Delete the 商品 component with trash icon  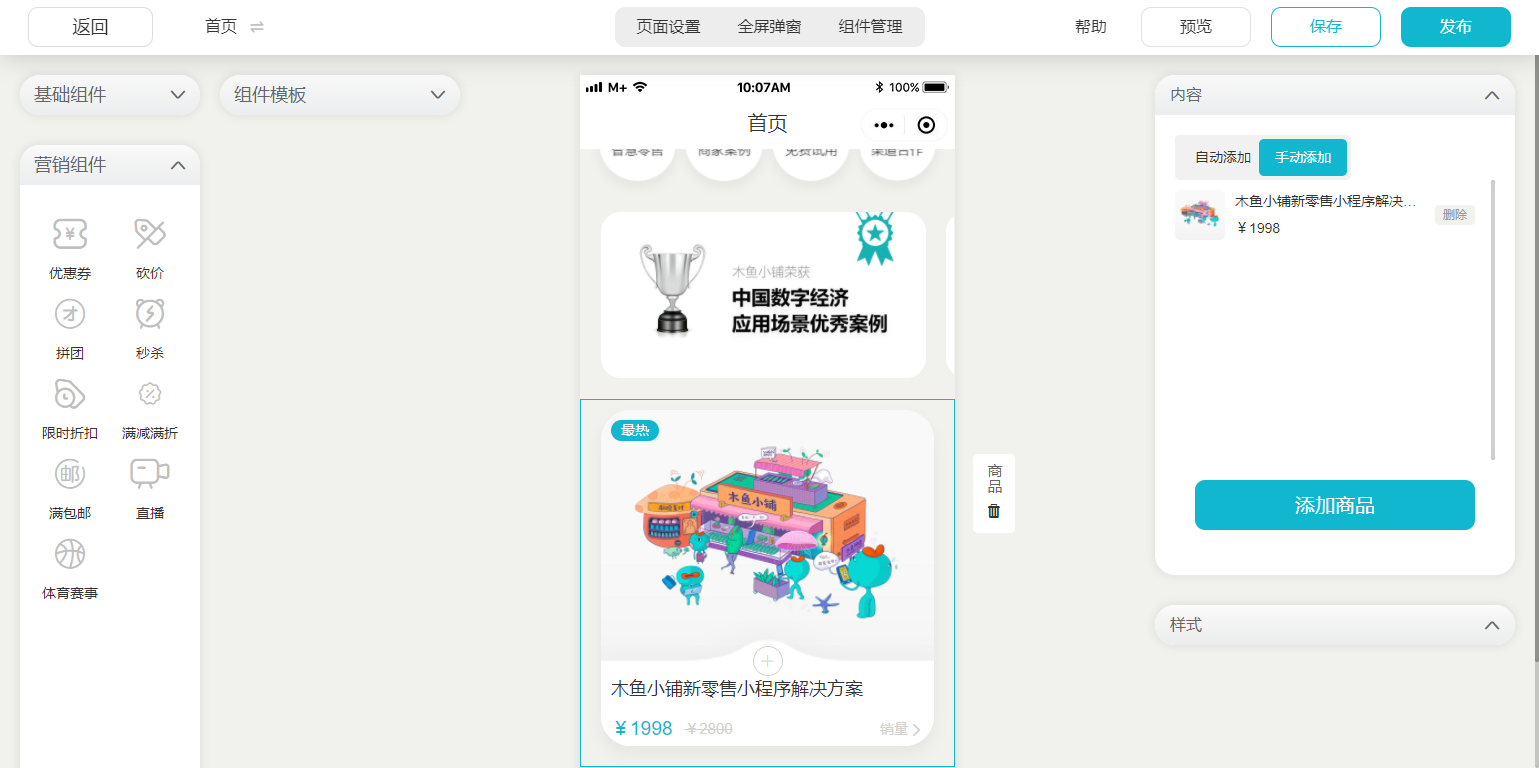pyautogui.click(x=994, y=511)
